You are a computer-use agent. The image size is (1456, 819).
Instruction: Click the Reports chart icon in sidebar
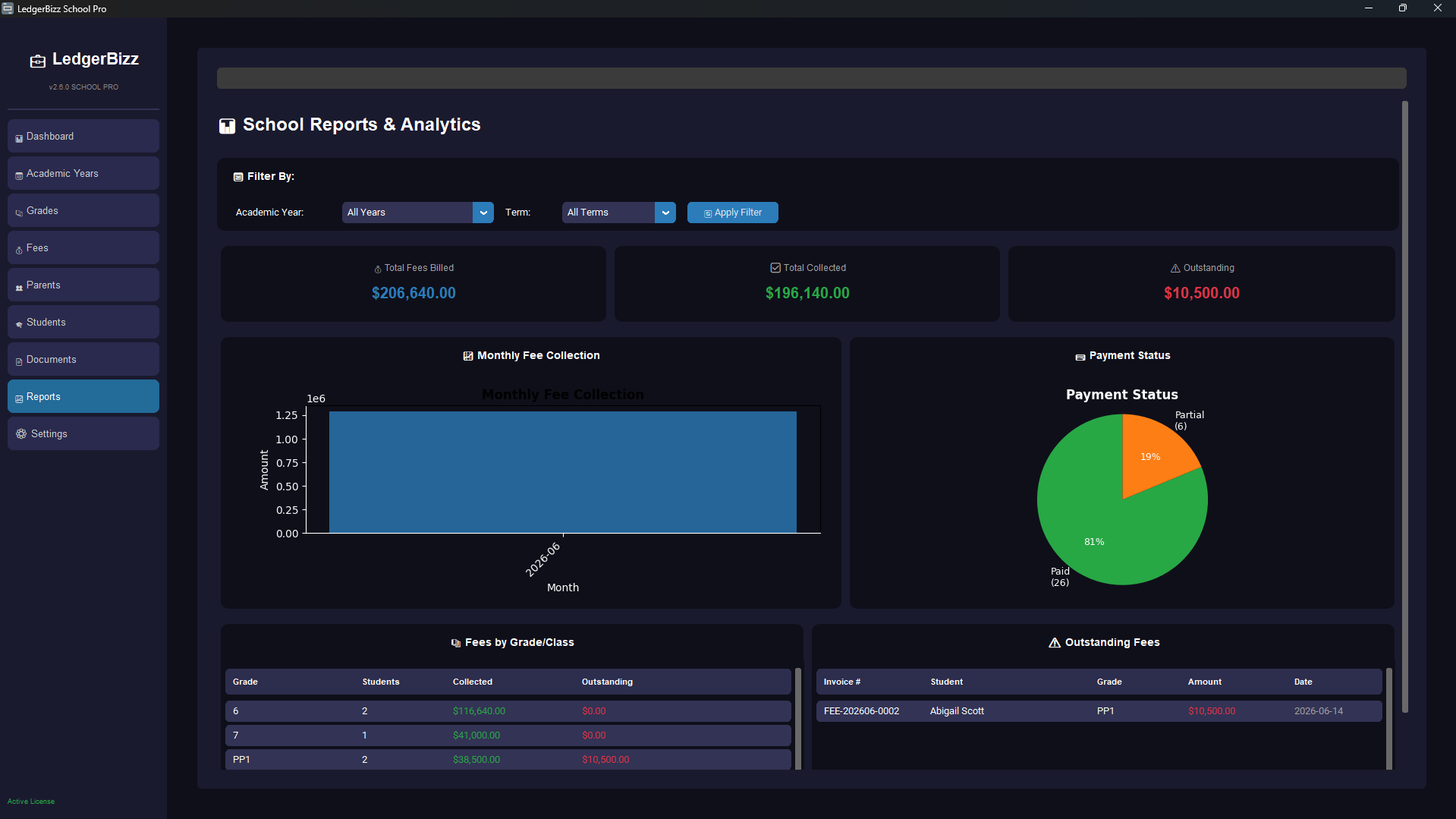pyautogui.click(x=19, y=398)
